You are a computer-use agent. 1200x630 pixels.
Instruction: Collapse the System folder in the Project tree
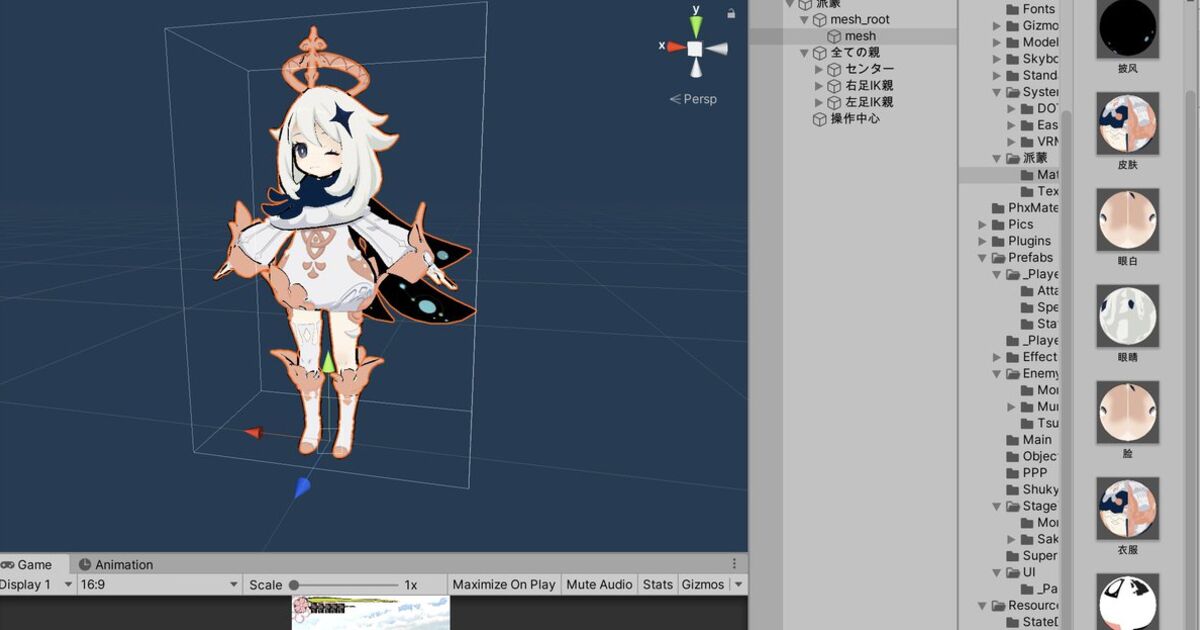pyautogui.click(x=997, y=92)
